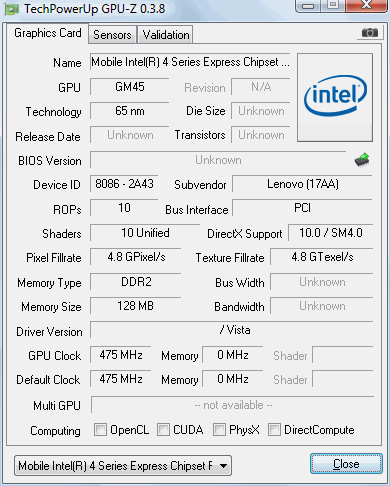Image resolution: width=390 pixels, height=486 pixels.
Task: Click the Memory Size value 128 MB
Action: pos(136,306)
